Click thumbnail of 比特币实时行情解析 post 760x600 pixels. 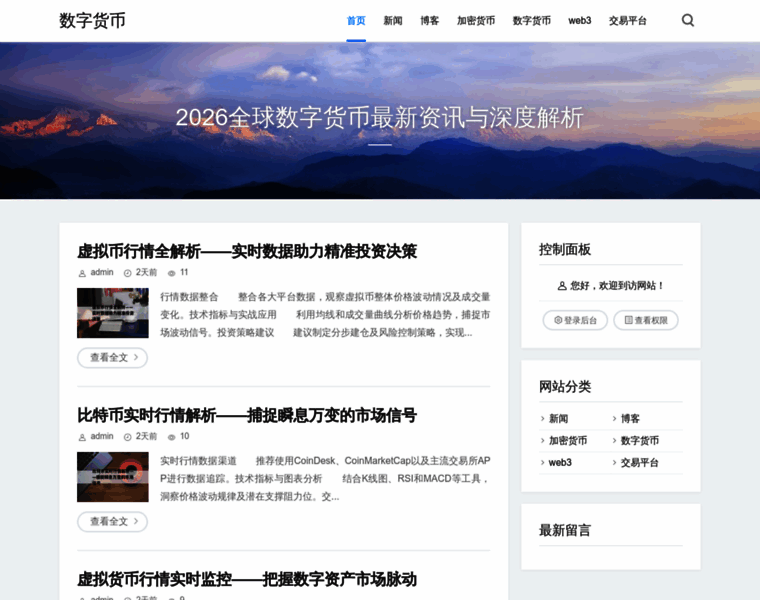[113, 477]
